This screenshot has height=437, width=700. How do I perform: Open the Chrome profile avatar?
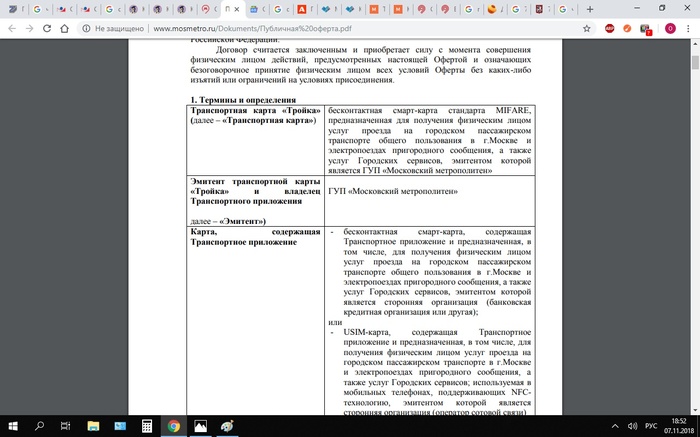point(669,29)
